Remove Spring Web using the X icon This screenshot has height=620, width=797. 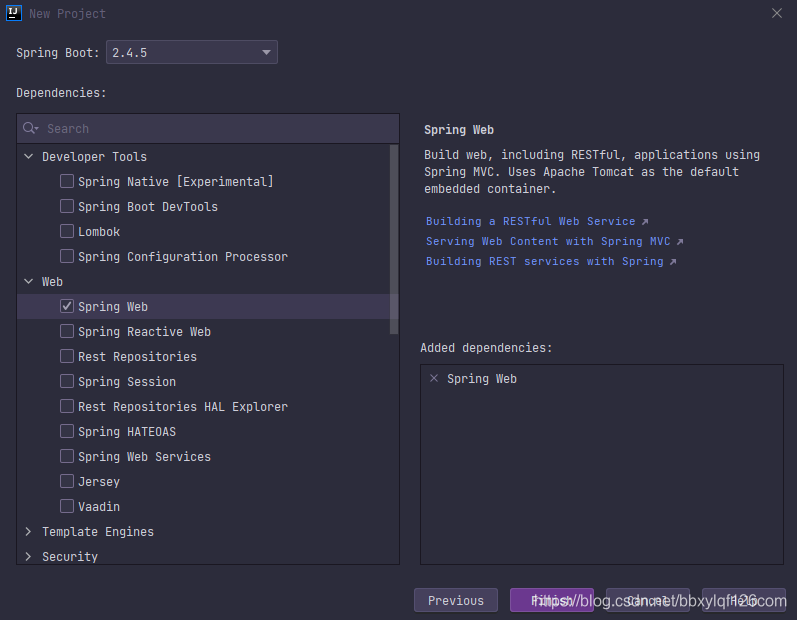(x=433, y=379)
